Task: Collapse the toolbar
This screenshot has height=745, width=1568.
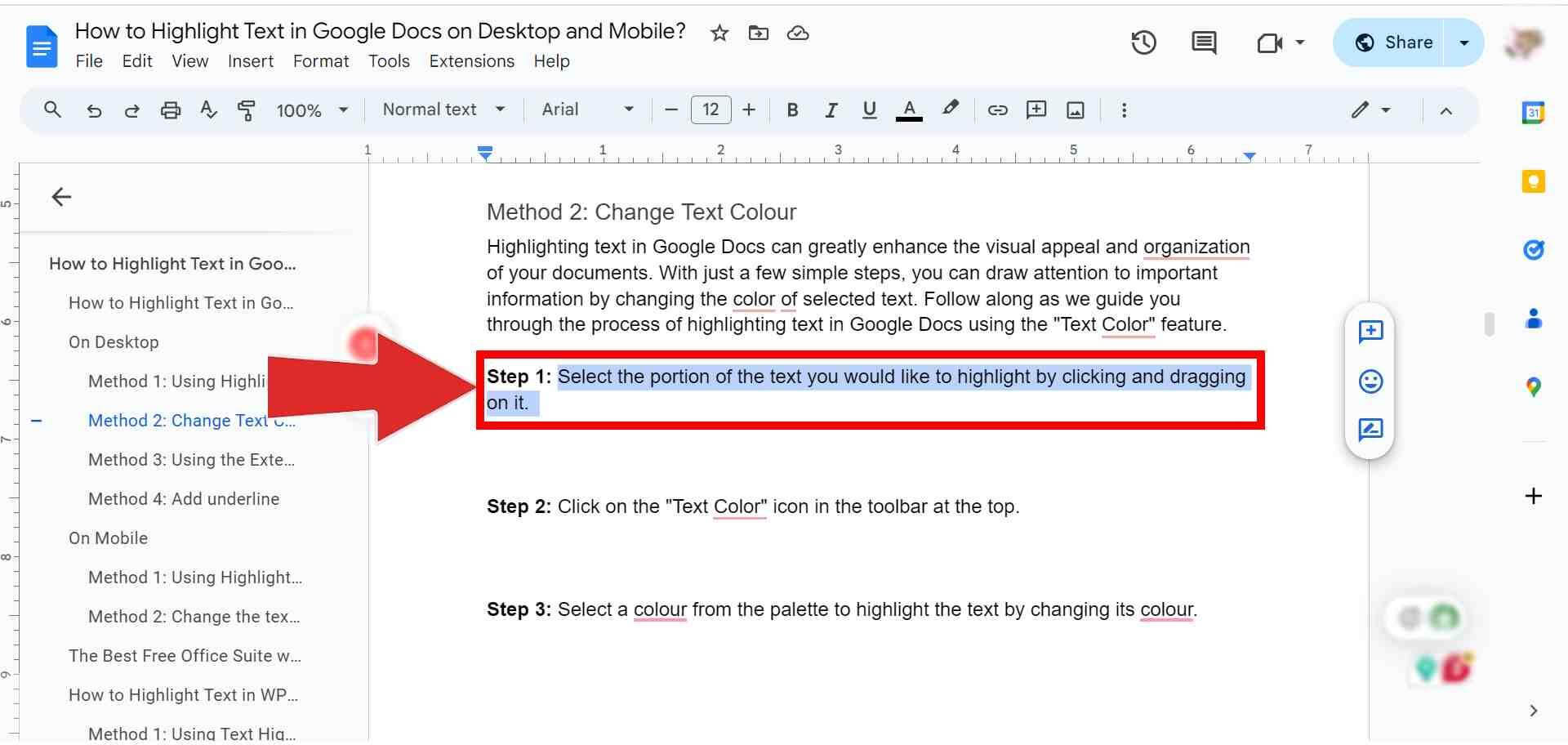Action: coord(1445,109)
